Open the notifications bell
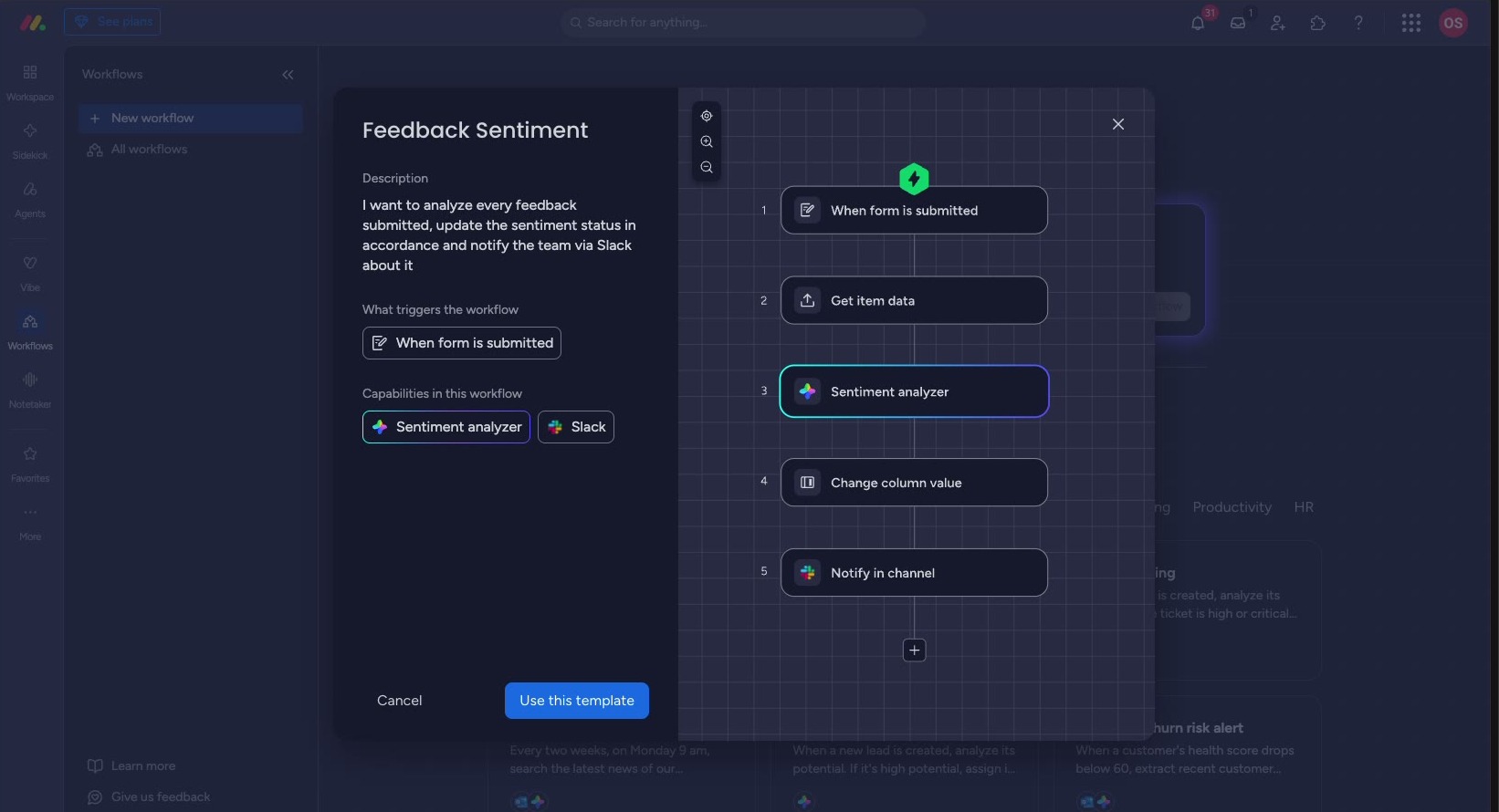The height and width of the screenshot is (812, 1499). coord(1199,23)
